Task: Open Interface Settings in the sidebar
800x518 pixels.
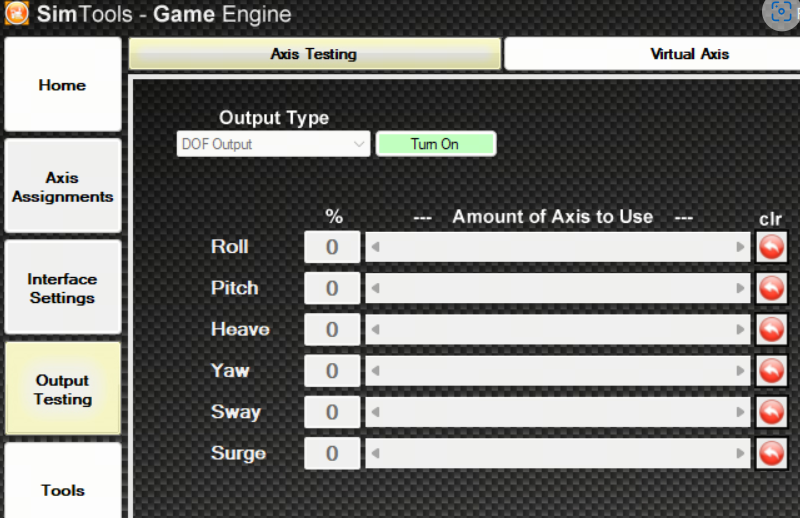Action: 62,288
